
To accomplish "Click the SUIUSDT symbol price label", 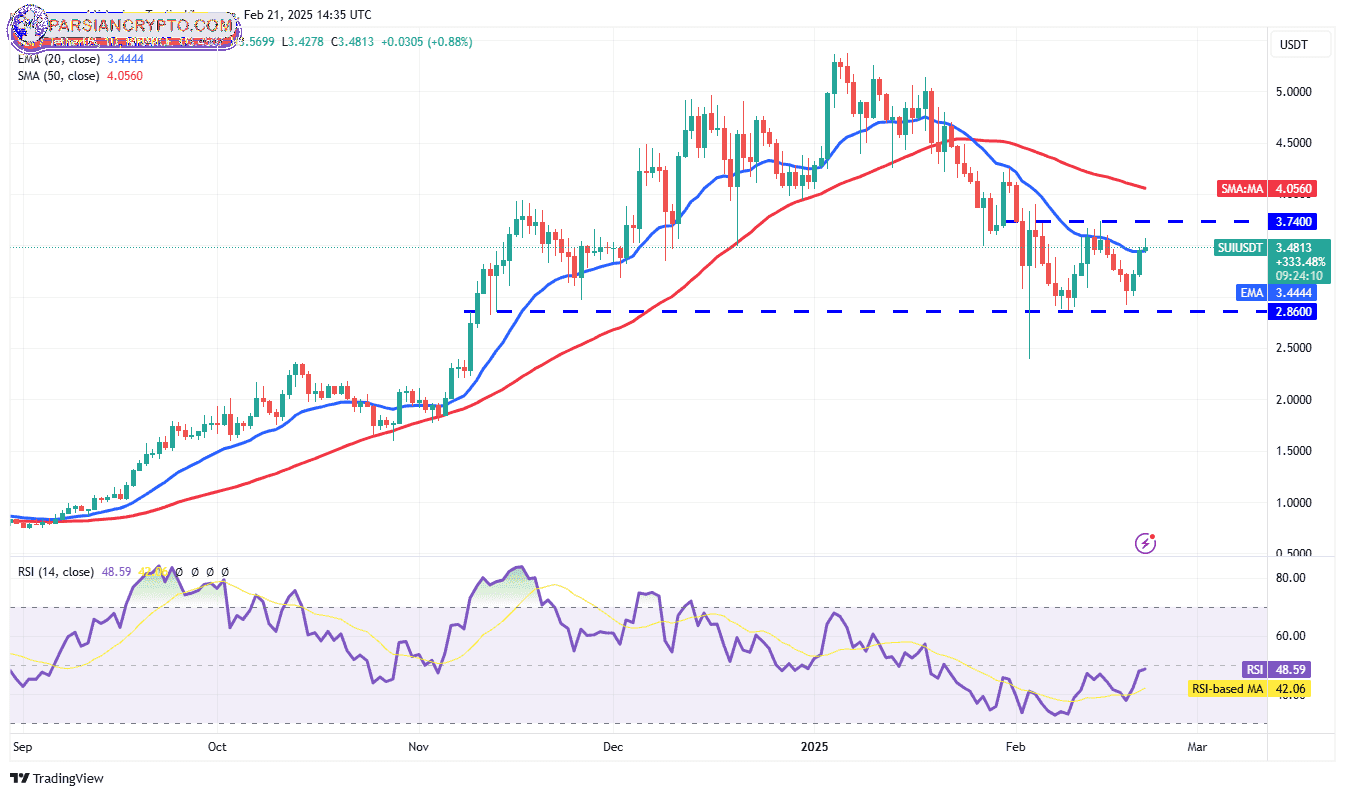I will pyautogui.click(x=1242, y=247).
